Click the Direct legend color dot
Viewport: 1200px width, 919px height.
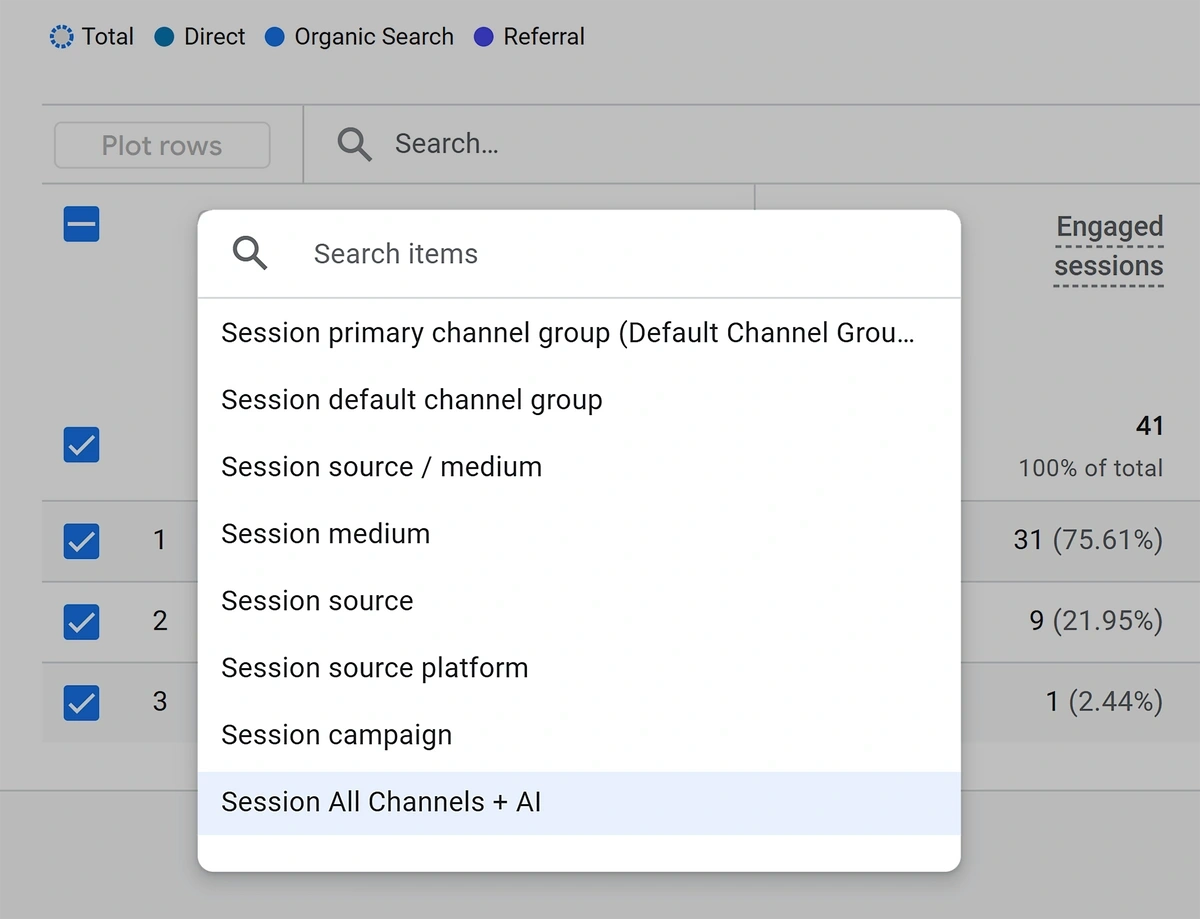[165, 37]
